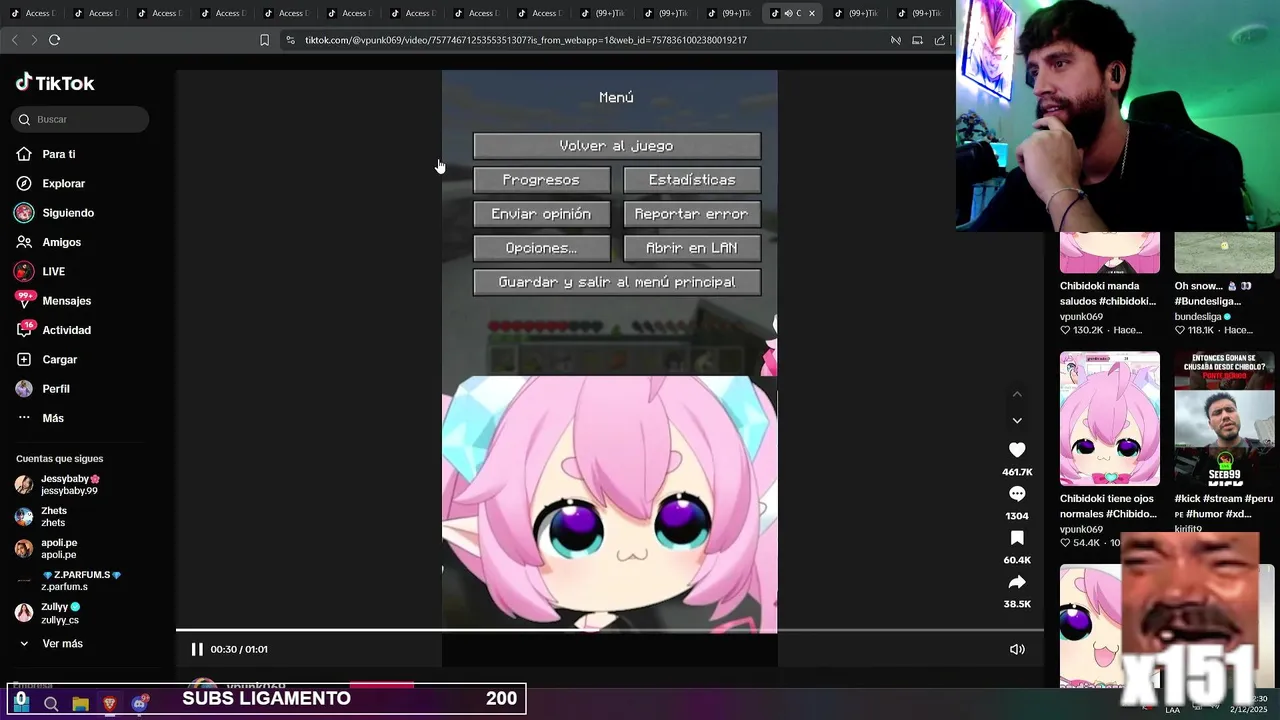Go to Perfil page
Image resolution: width=1280 pixels, height=720 pixels.
[56, 388]
